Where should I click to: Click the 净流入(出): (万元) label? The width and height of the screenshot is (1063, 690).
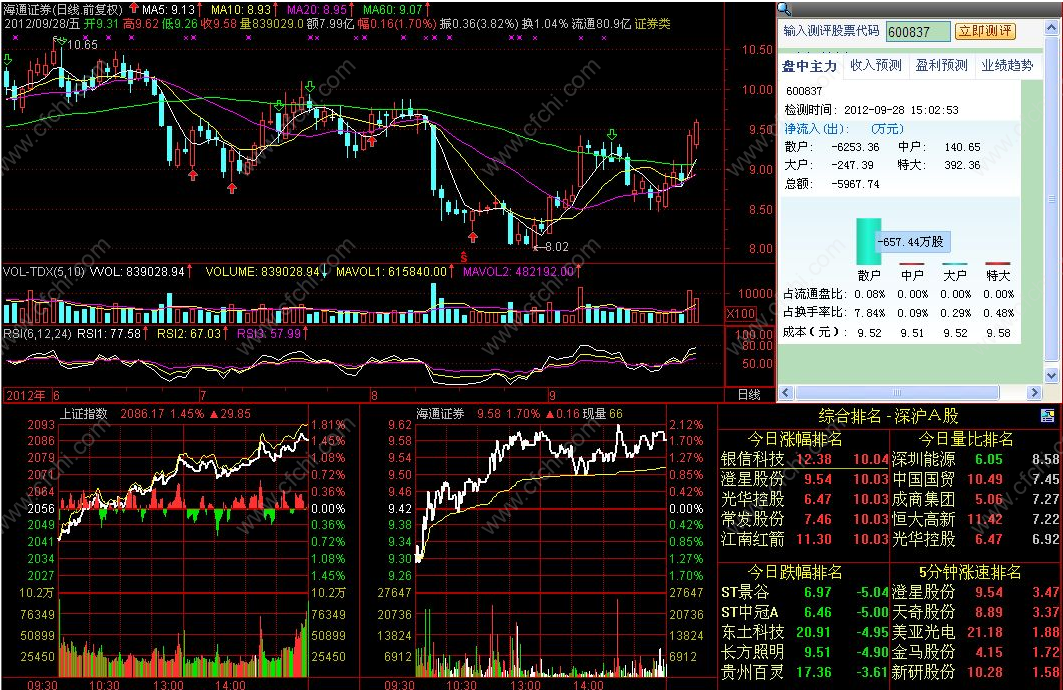point(844,129)
